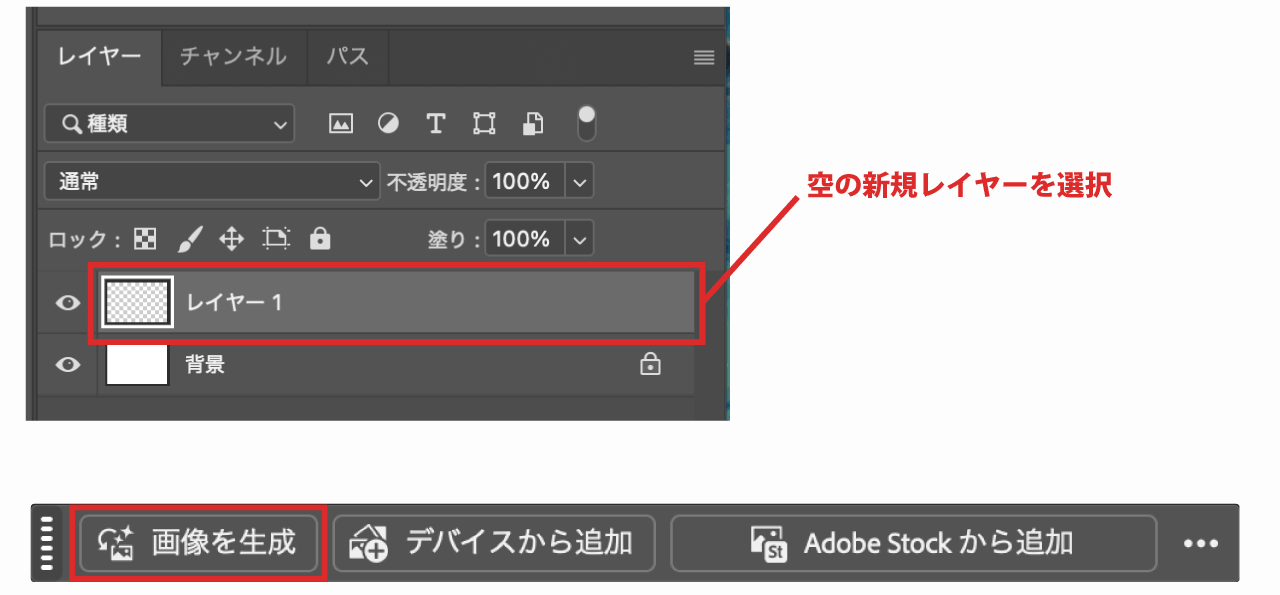1280x595 pixels.
Task: Open the three-dots more options menu
Action: (1201, 543)
